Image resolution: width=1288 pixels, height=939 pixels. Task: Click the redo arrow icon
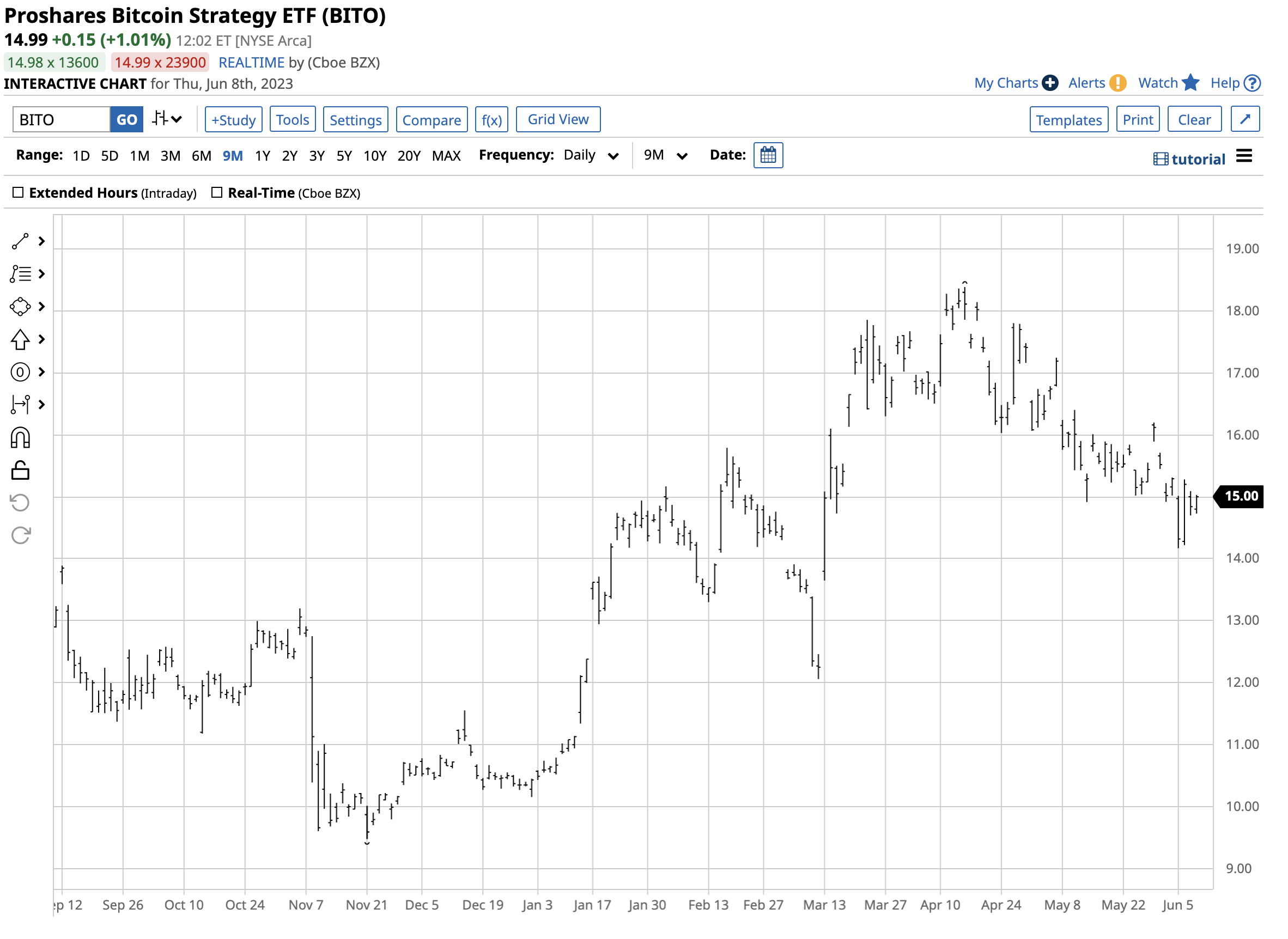20,534
